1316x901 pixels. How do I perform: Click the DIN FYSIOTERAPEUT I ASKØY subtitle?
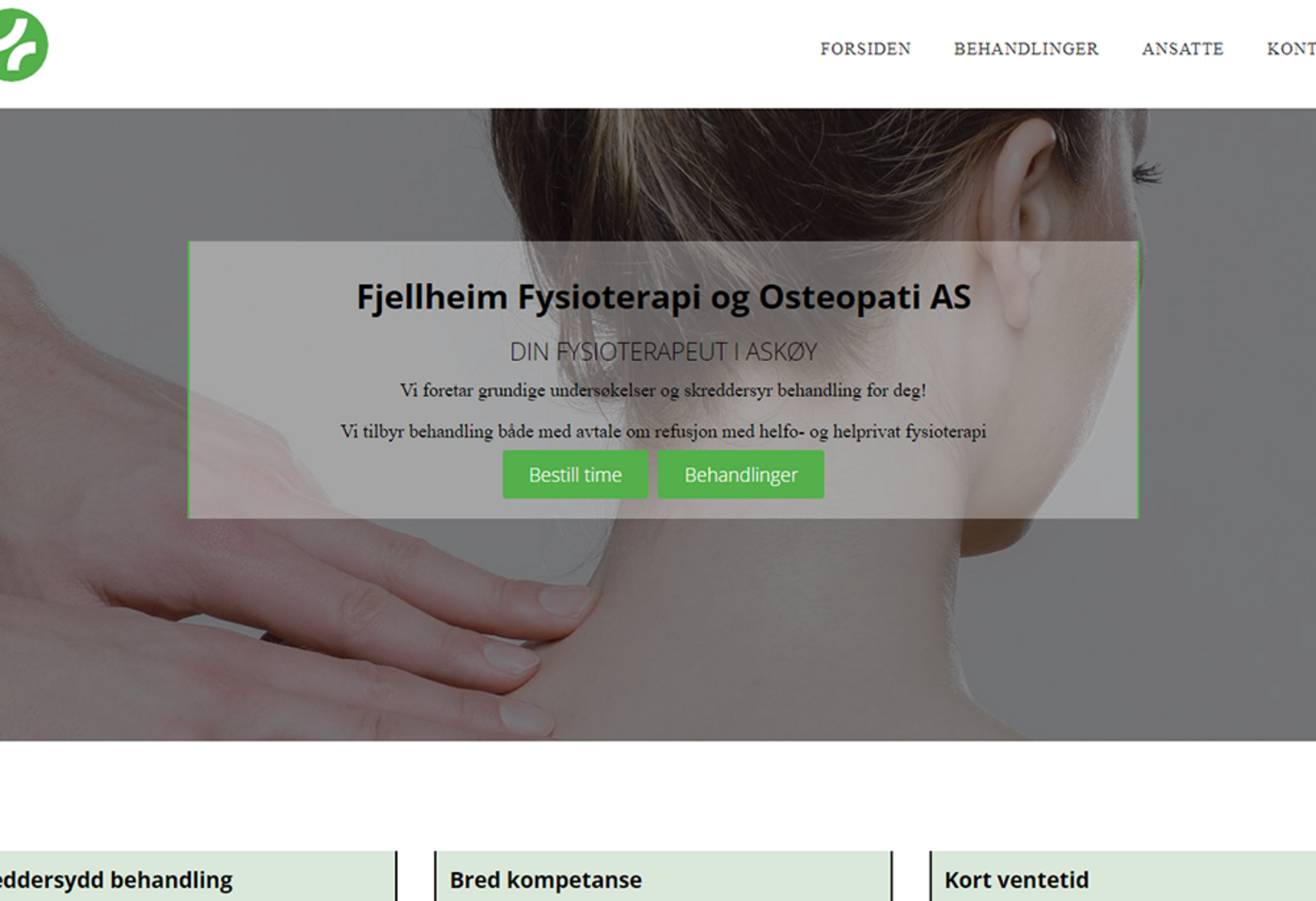[x=663, y=352]
